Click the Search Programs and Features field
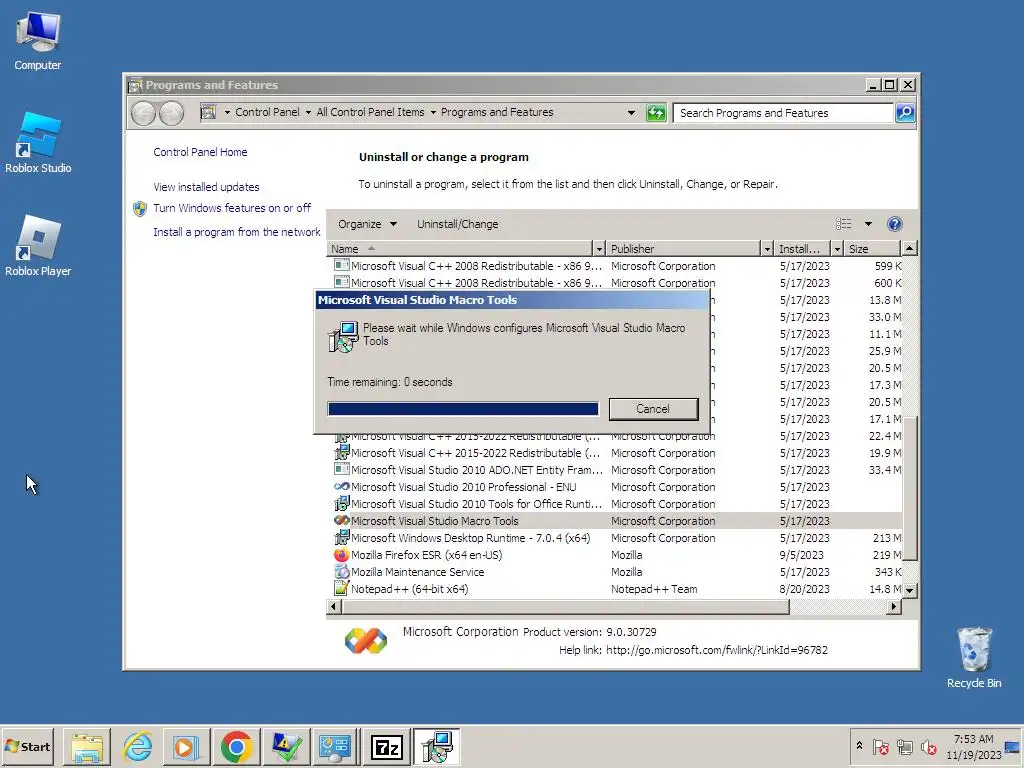The width and height of the screenshot is (1024, 768). pos(783,113)
